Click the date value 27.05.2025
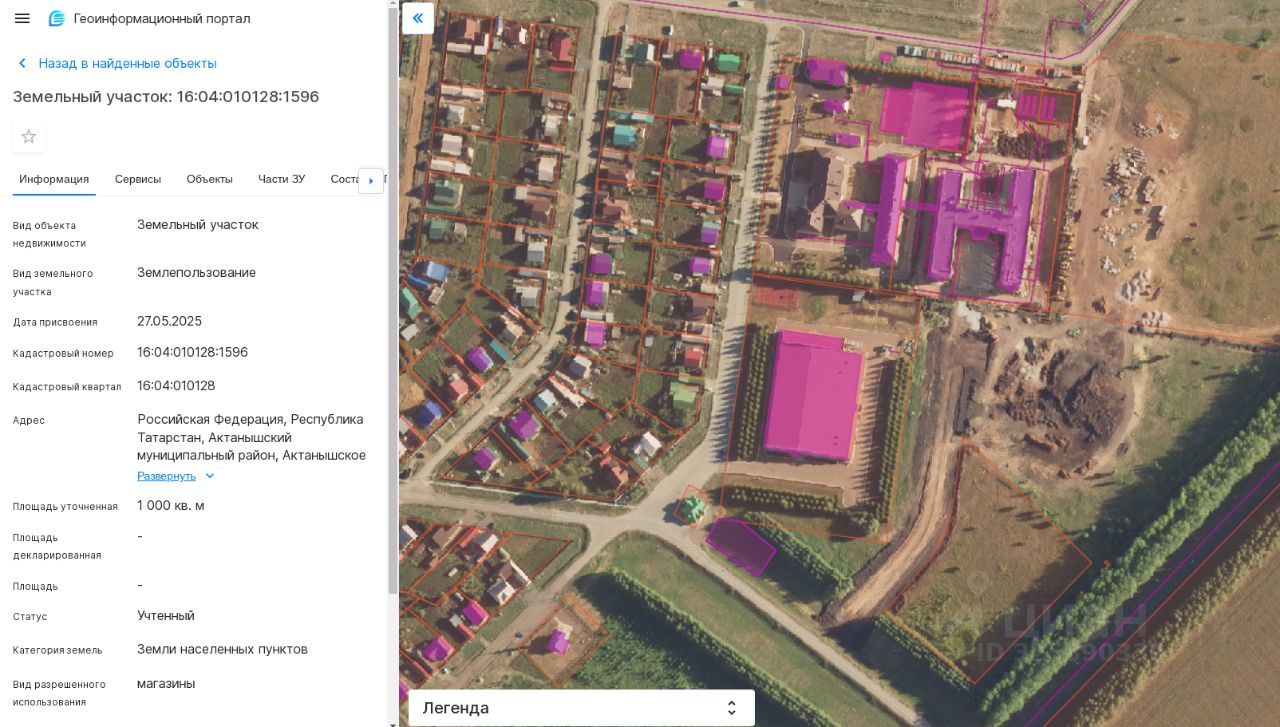Image resolution: width=1280 pixels, height=727 pixels. click(169, 321)
